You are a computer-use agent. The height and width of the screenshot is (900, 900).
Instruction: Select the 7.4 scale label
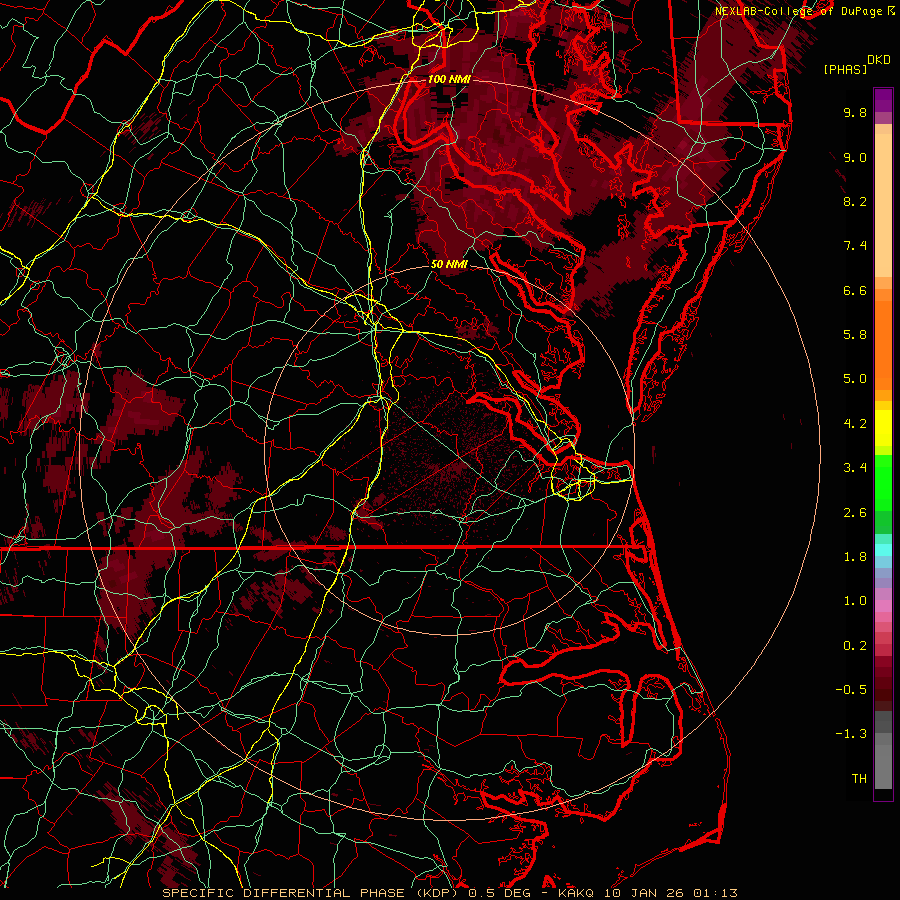point(855,246)
